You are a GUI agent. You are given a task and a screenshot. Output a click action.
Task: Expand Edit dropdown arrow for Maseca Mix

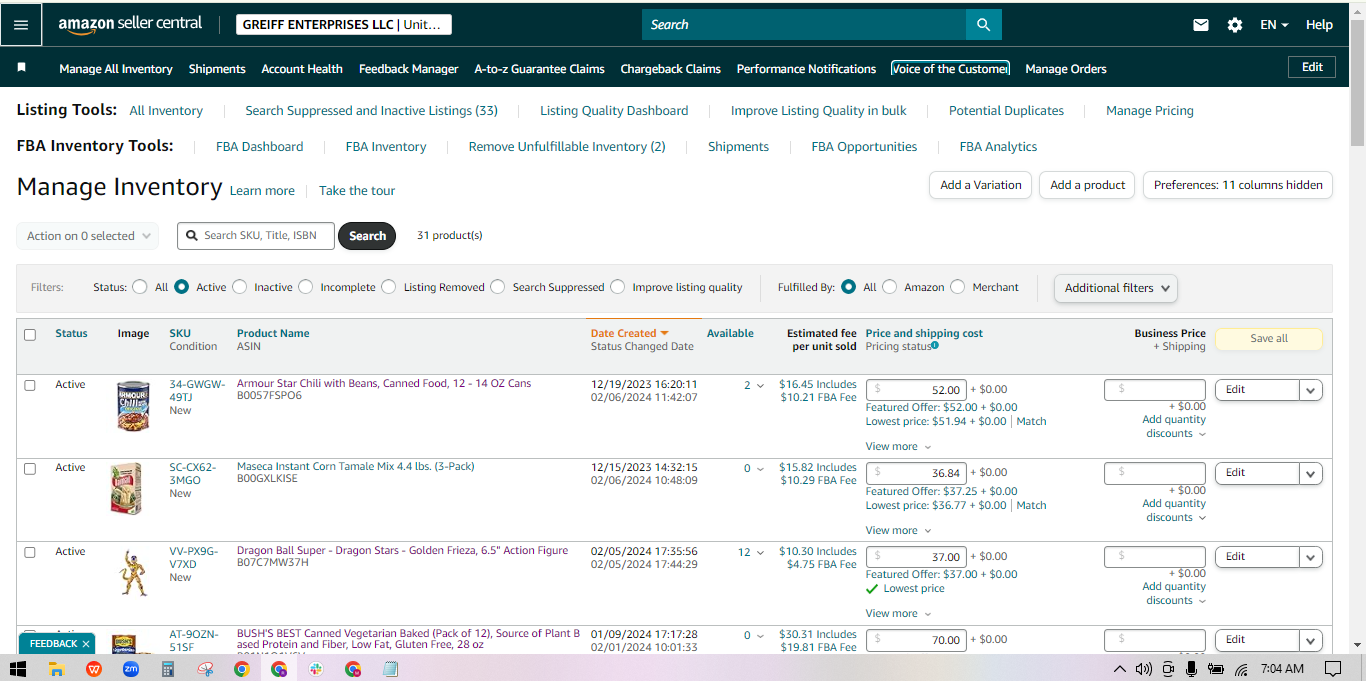[1311, 473]
